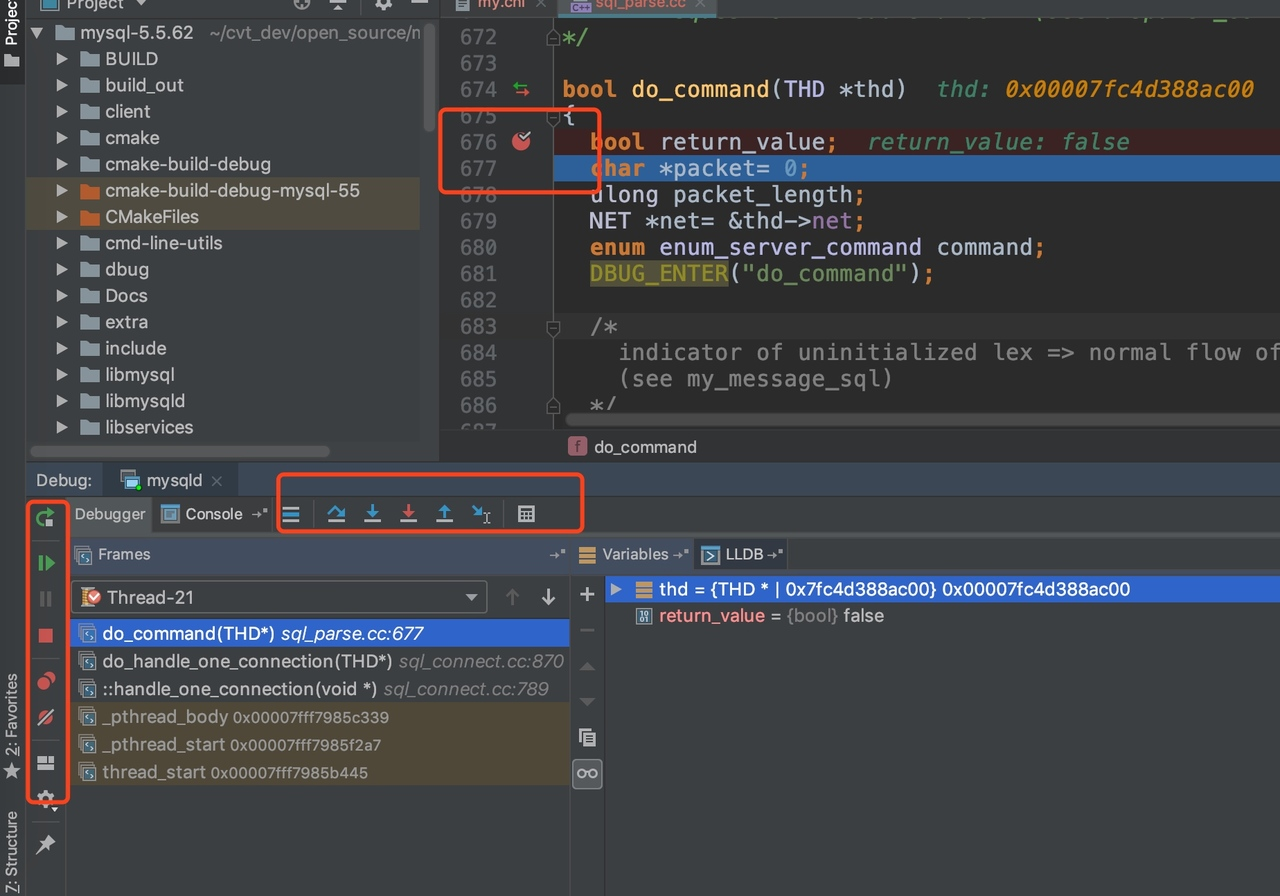Place cursor on line 679 NET *net
1280x896 pixels.
pos(726,221)
